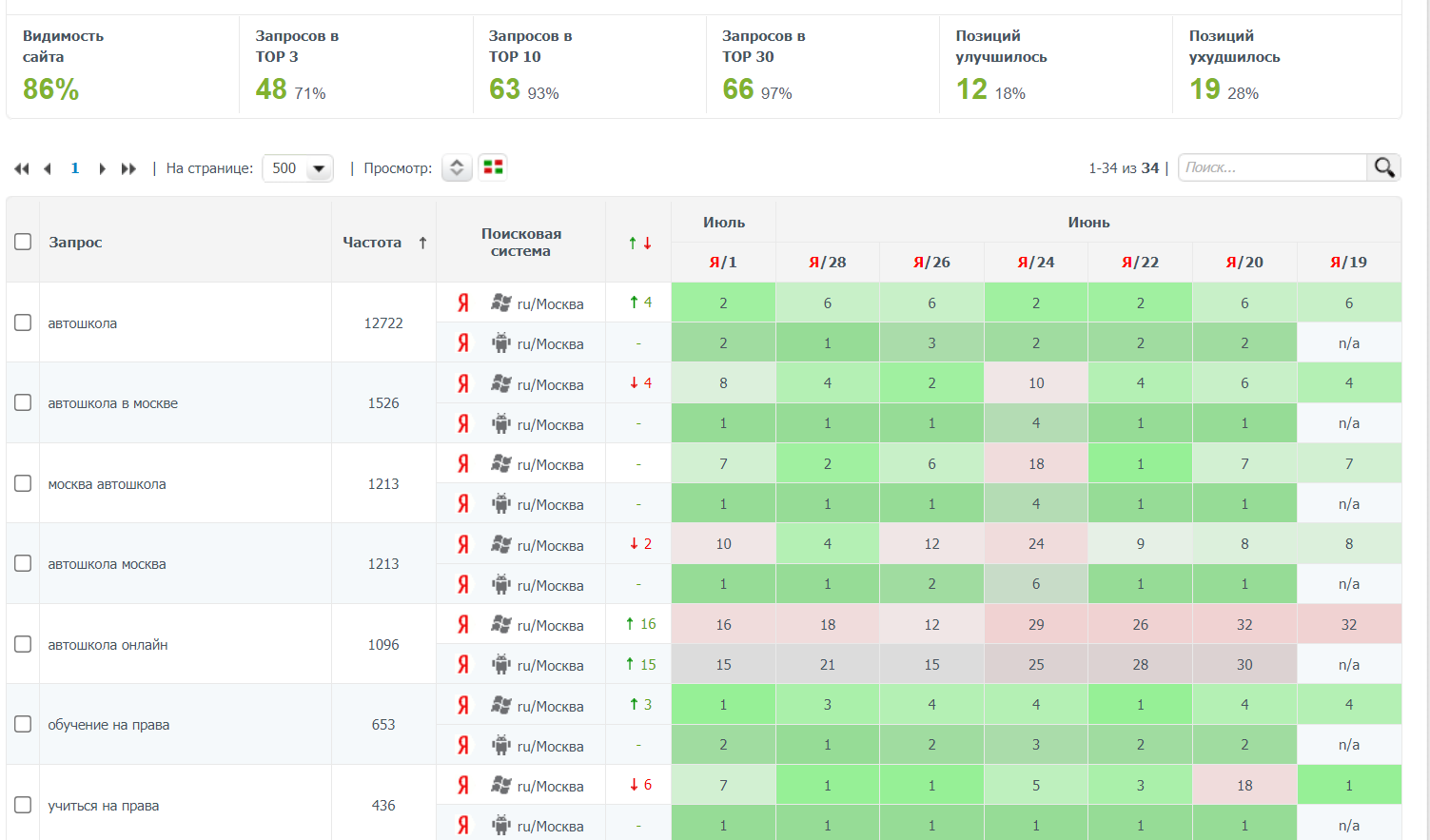
Task: Switch to the compact collapse view icon
Action: click(457, 168)
